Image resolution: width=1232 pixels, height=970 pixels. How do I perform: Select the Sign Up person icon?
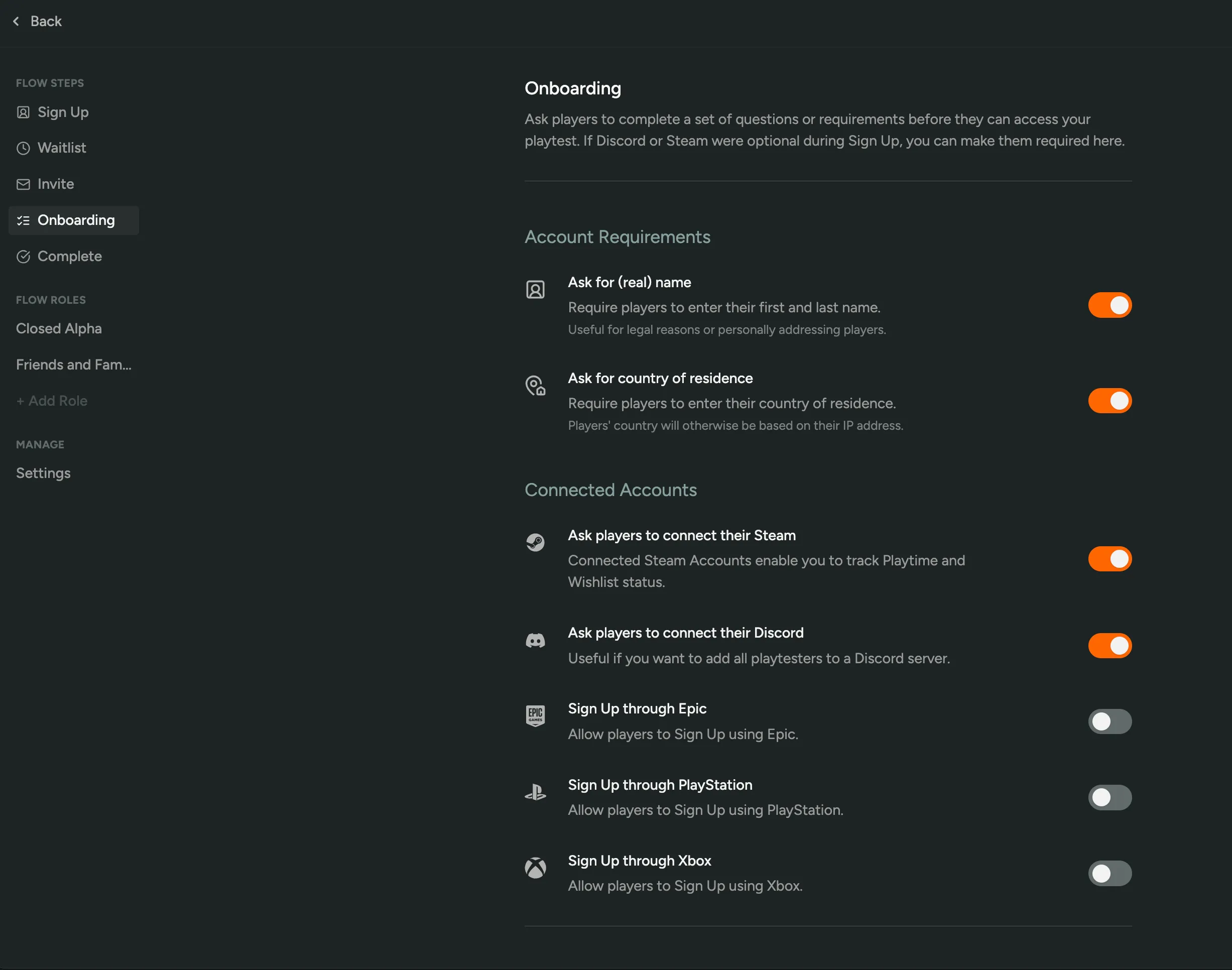[23, 112]
